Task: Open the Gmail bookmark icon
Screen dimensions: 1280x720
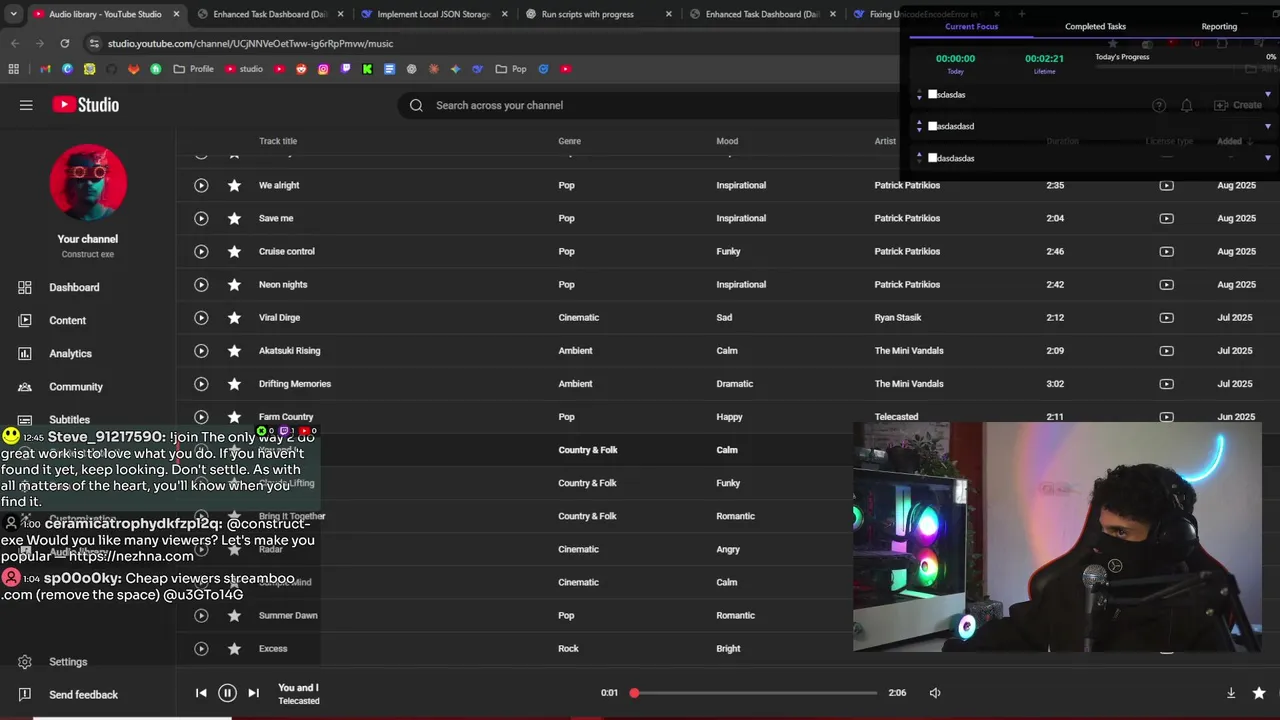Action: click(46, 69)
